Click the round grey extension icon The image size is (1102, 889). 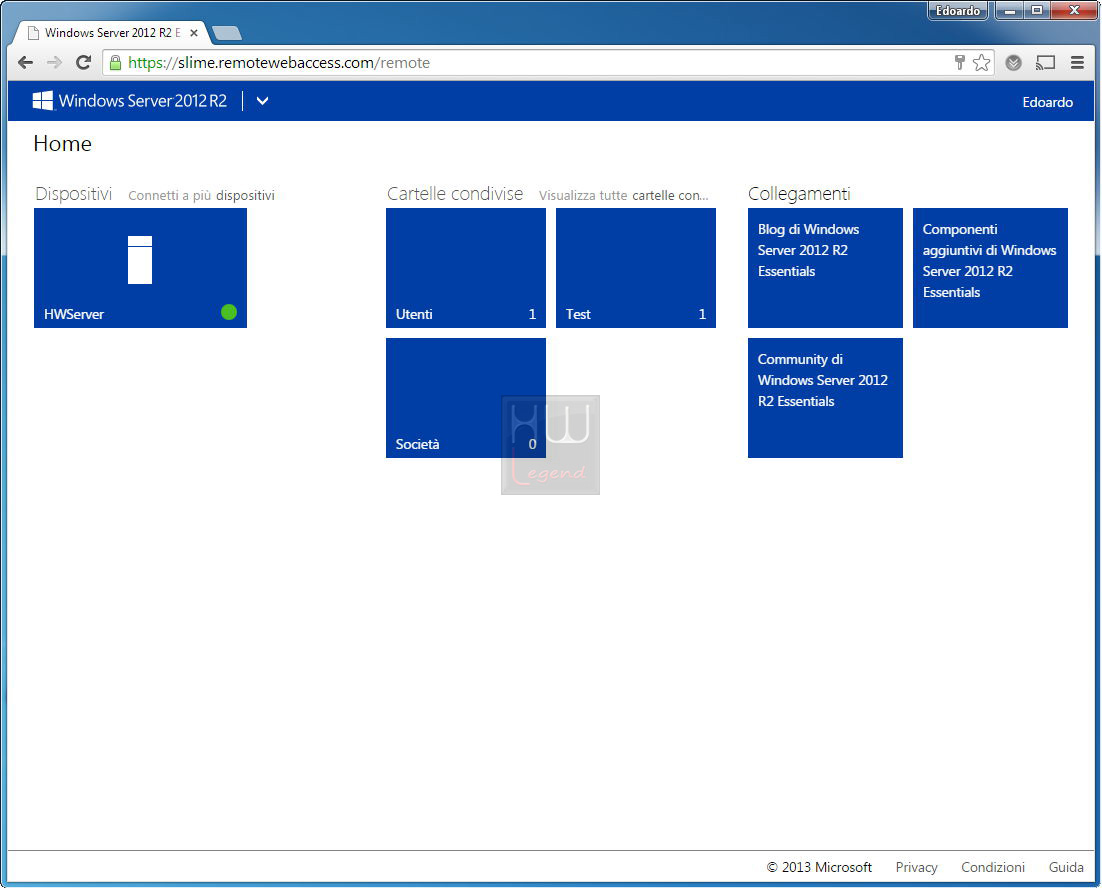pyautogui.click(x=1013, y=63)
